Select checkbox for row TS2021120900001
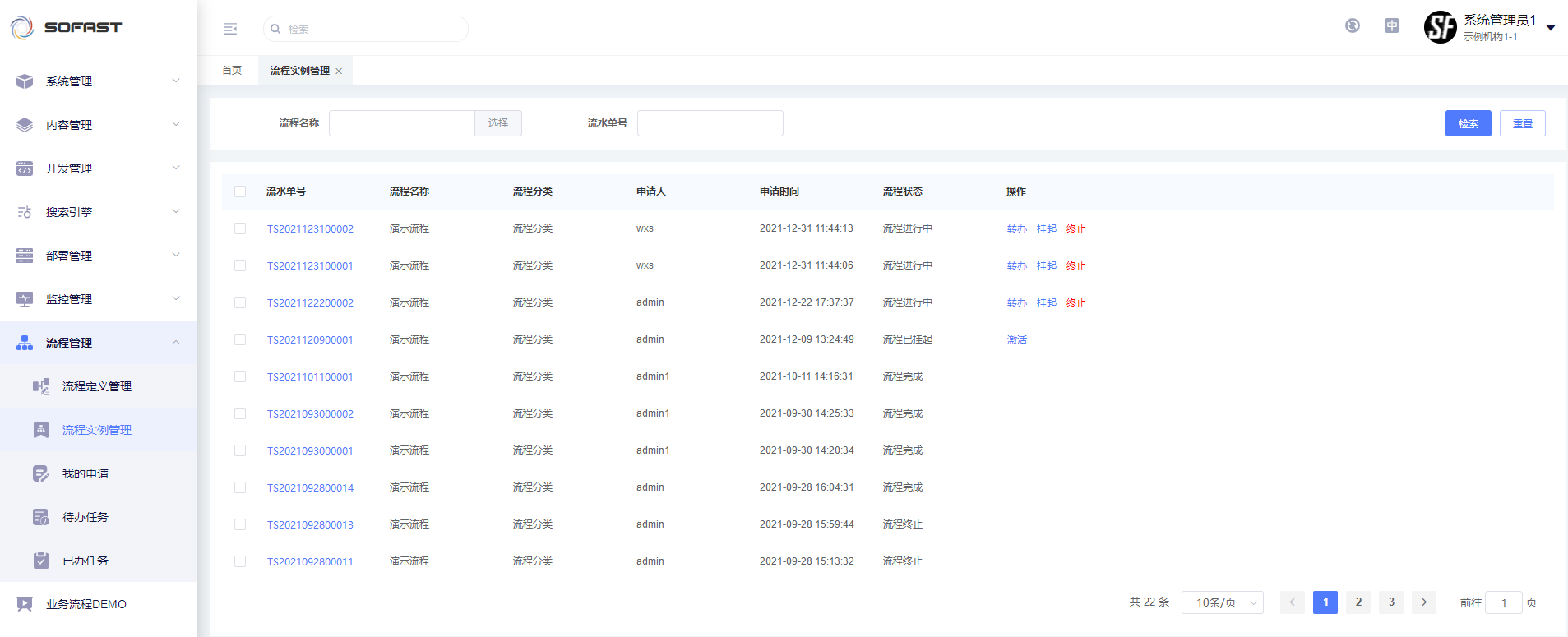This screenshot has width=1568, height=637. pyautogui.click(x=240, y=339)
